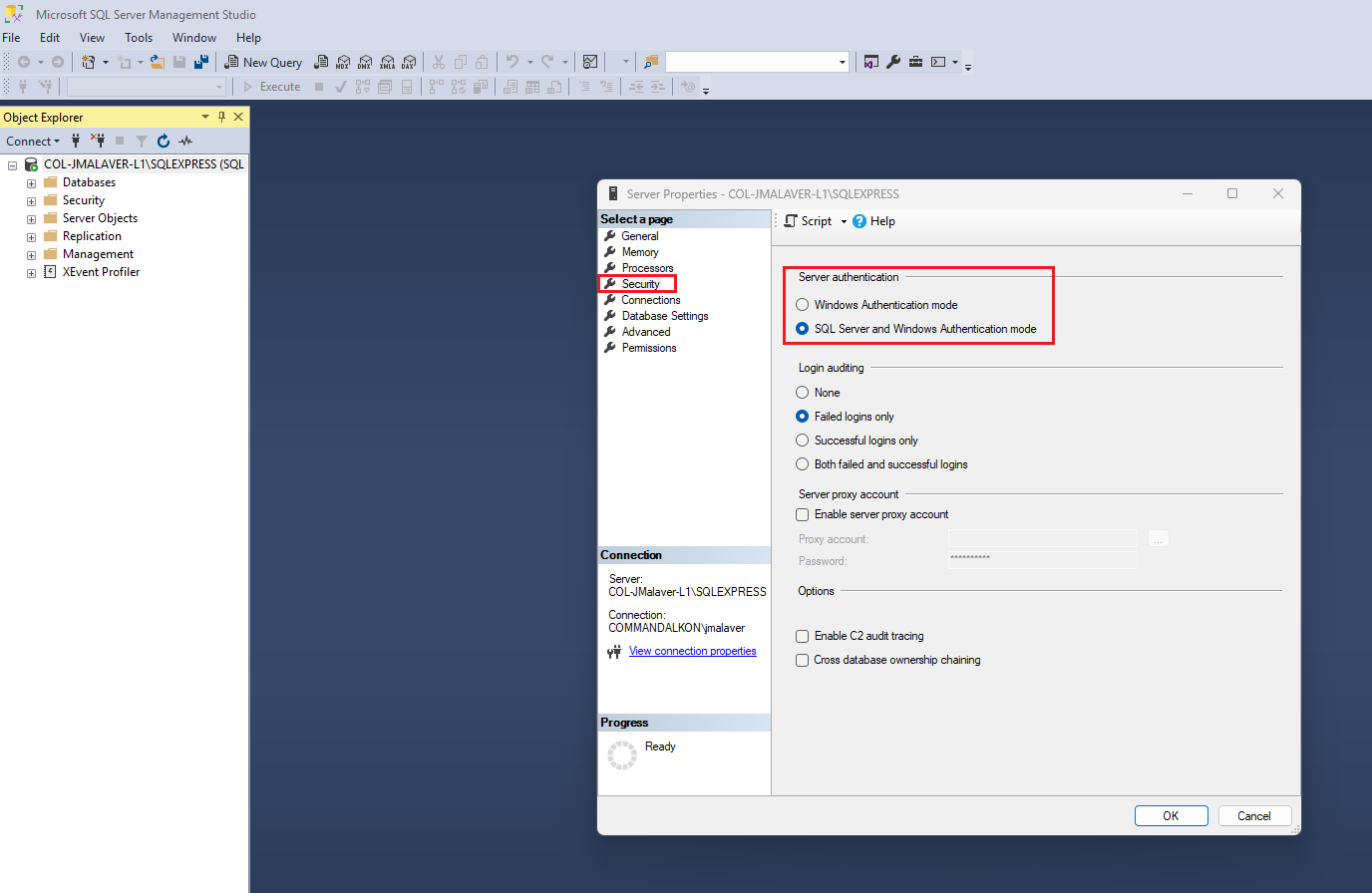
Task: Click the Find in Files icon
Action: pyautogui.click(x=651, y=62)
